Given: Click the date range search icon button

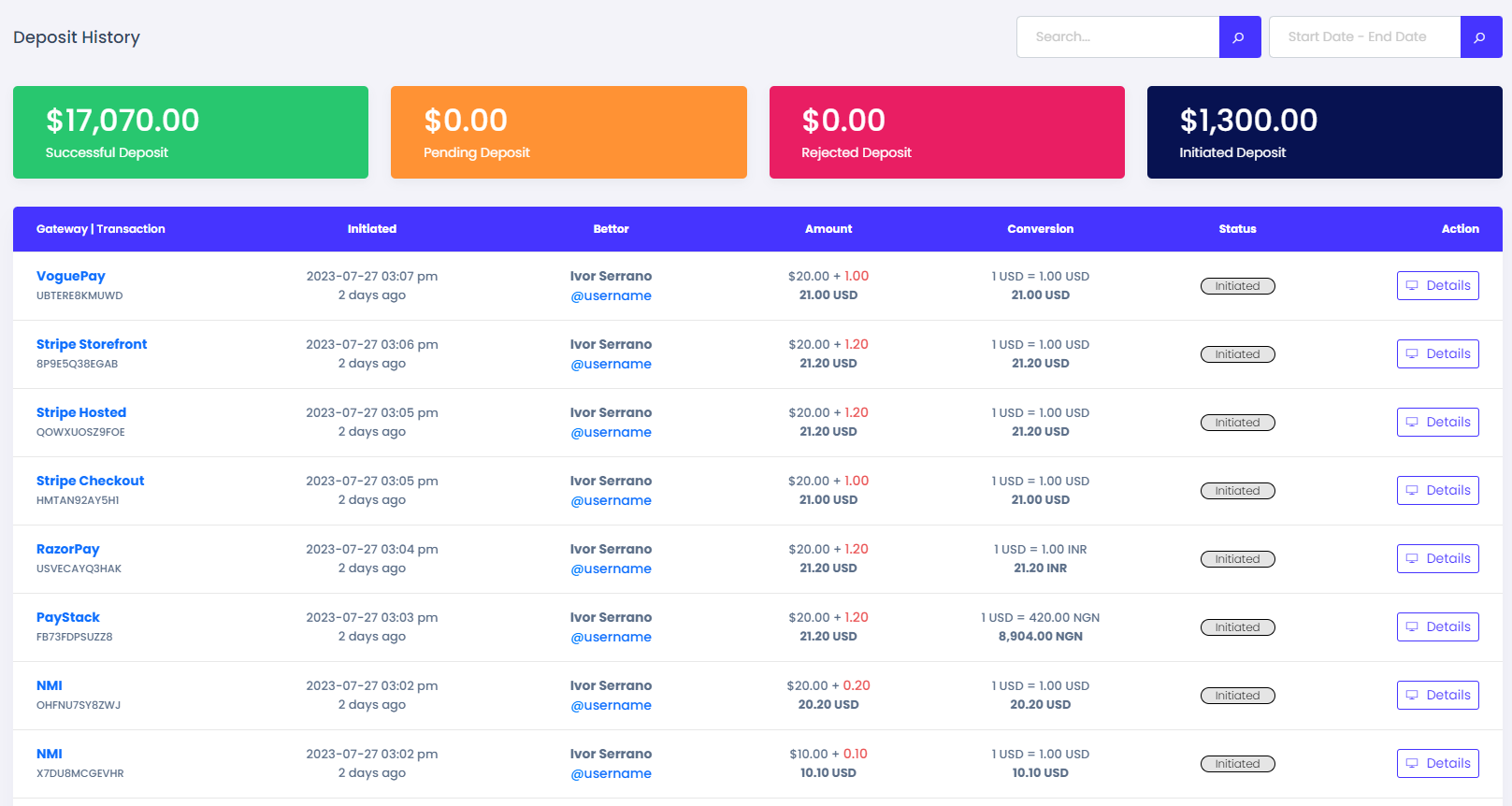Looking at the screenshot, I should [1480, 37].
